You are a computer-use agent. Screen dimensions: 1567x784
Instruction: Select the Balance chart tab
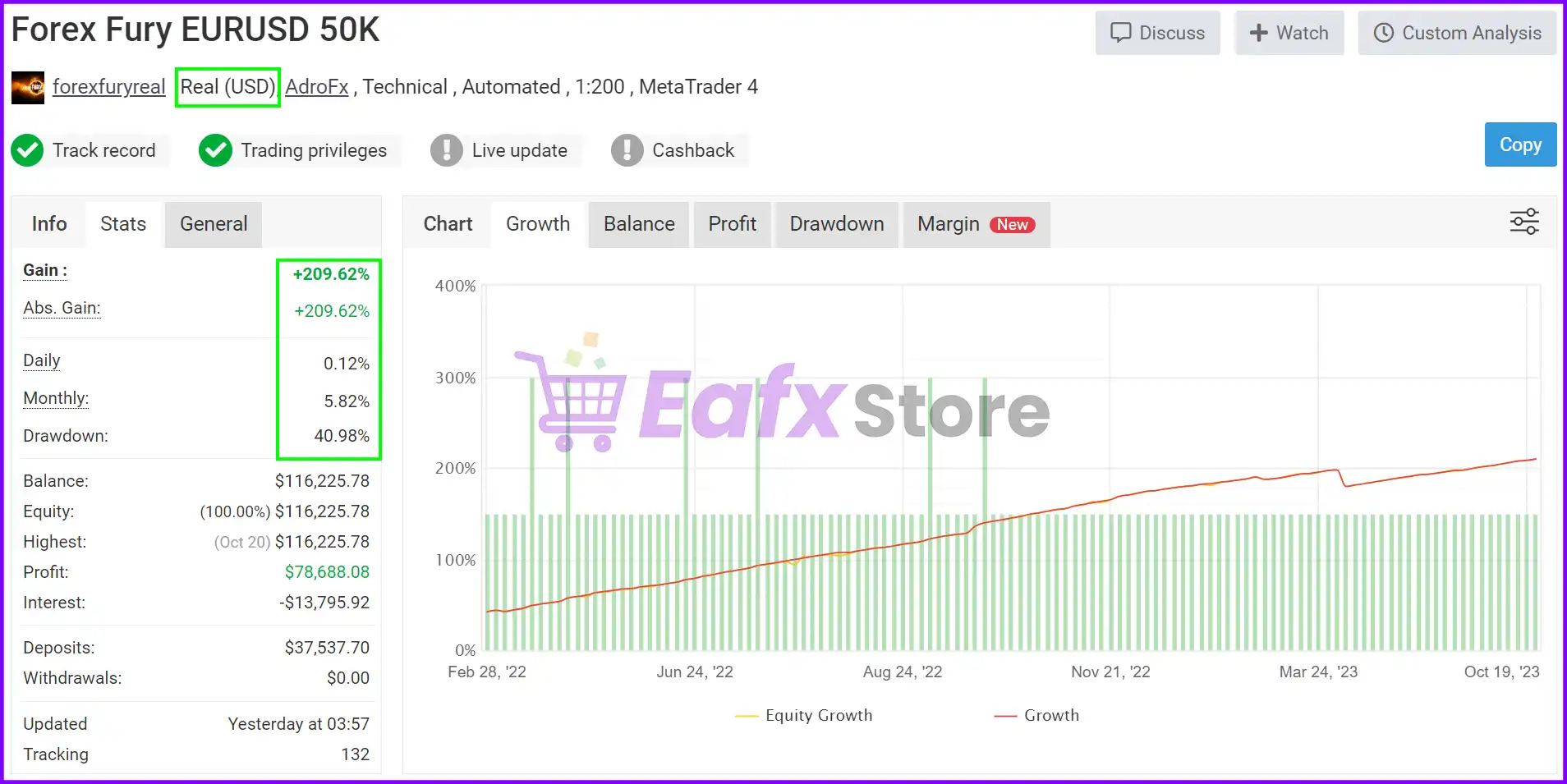point(639,224)
